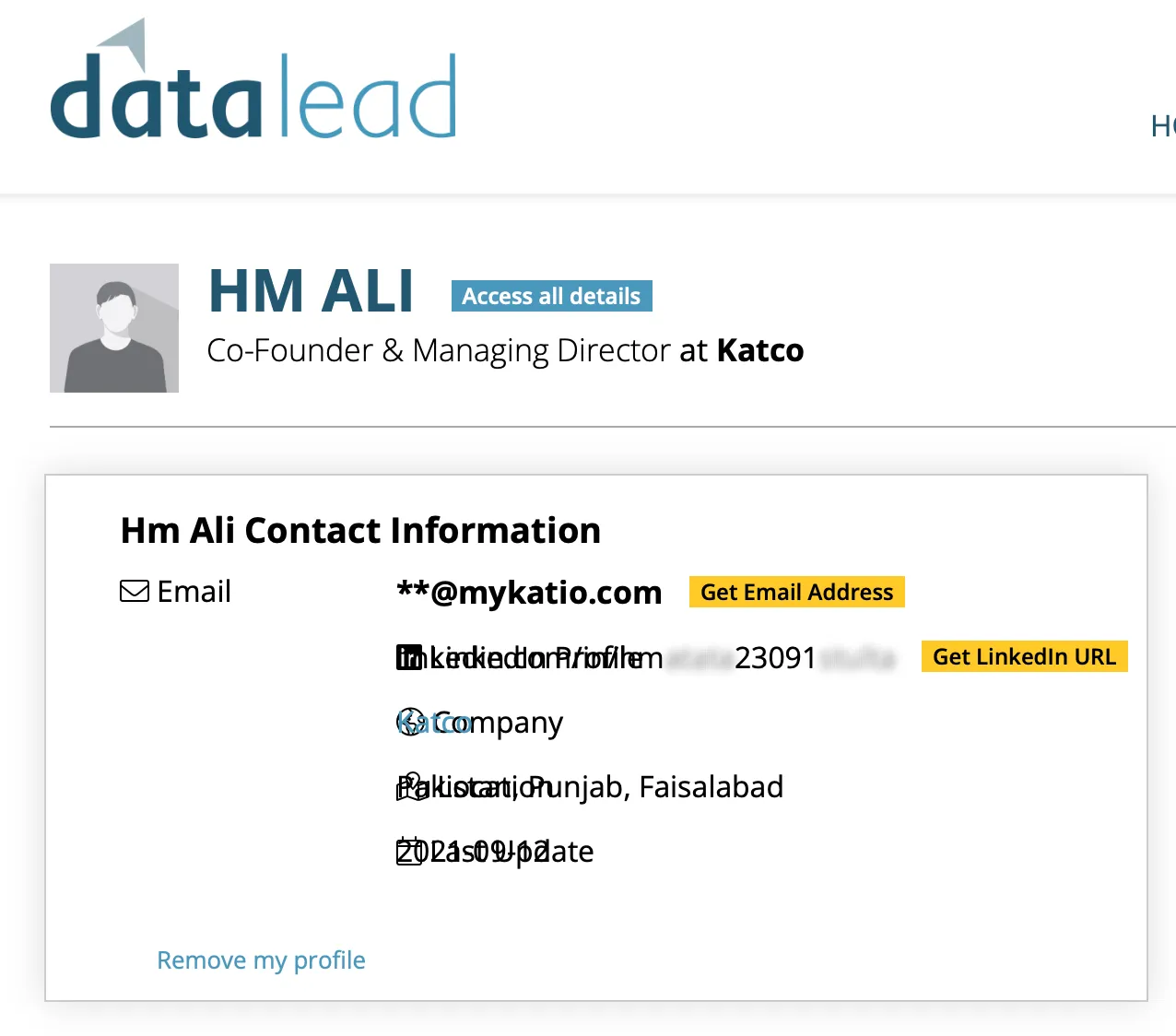Viewport: 1176px width, 1036px height.
Task: Open the Remove my profile link
Action: tap(261, 960)
